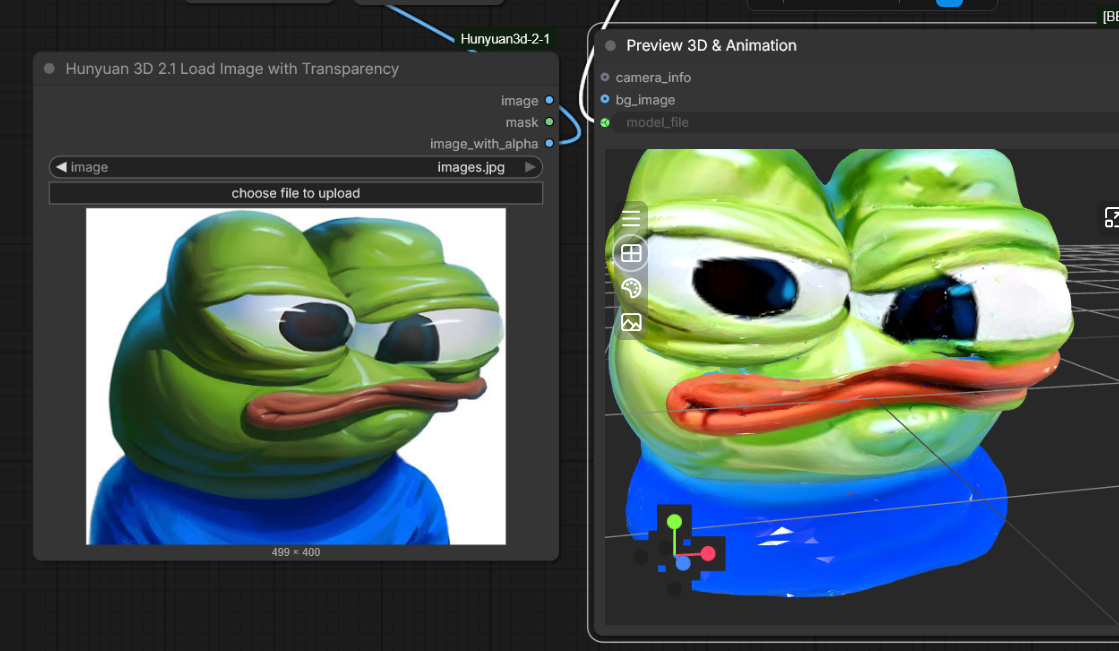Collapse the Hunyuan 3D Load Image node dot
Screen dimensions: 1119x651
click(x=49, y=69)
